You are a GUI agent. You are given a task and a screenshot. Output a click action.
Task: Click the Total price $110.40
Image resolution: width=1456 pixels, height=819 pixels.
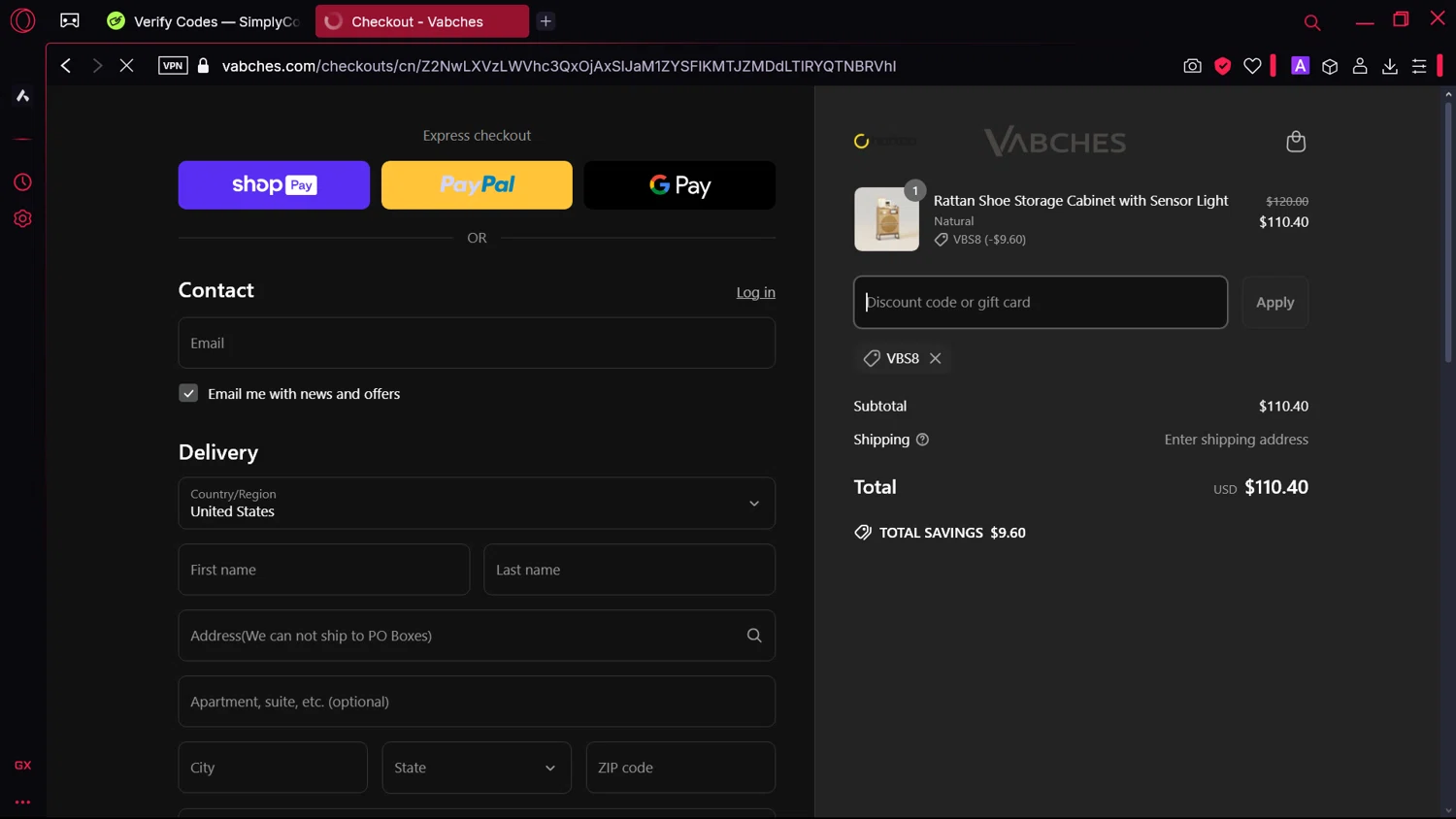tap(1276, 487)
